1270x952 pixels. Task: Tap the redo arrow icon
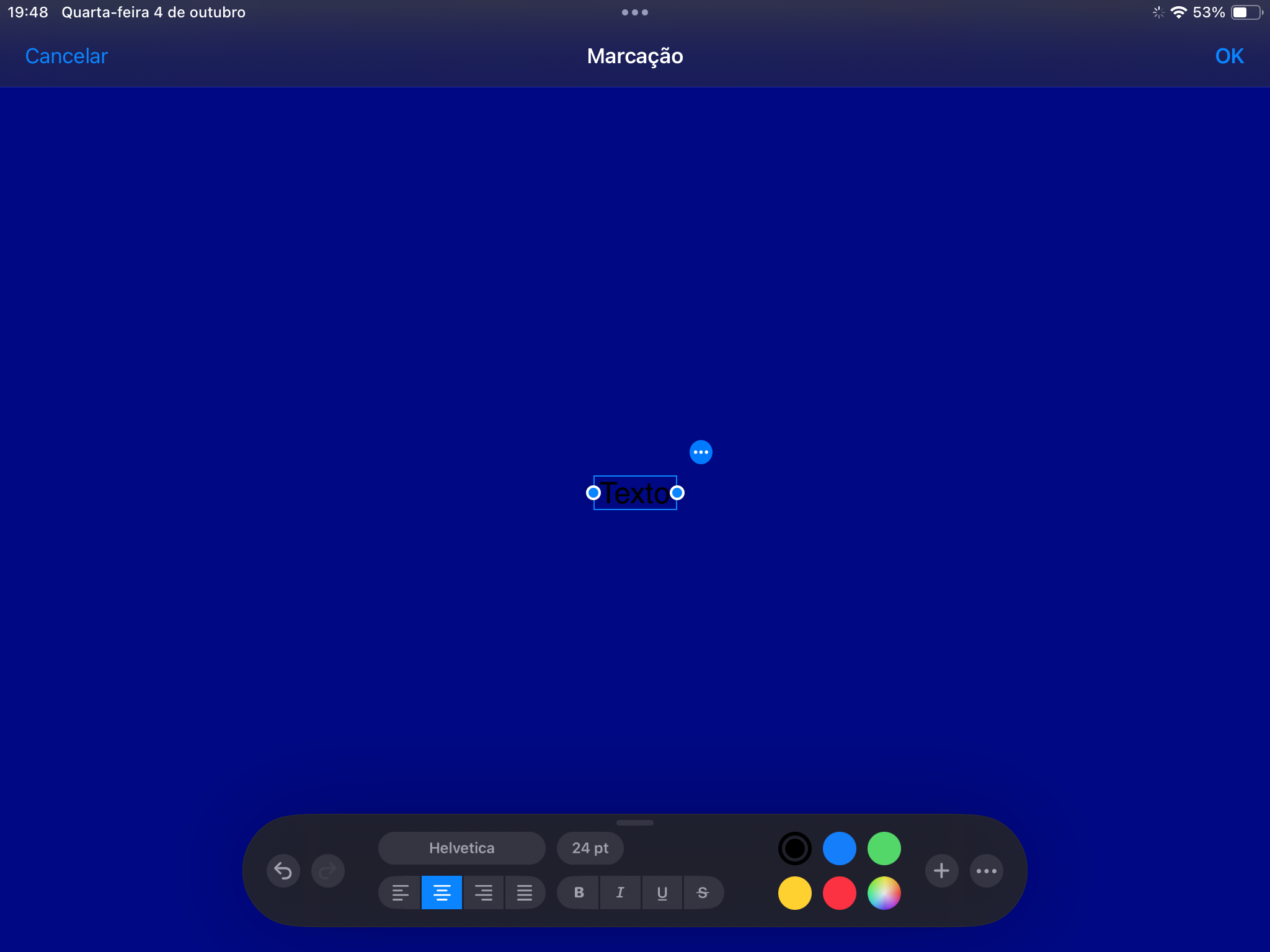[x=327, y=871]
